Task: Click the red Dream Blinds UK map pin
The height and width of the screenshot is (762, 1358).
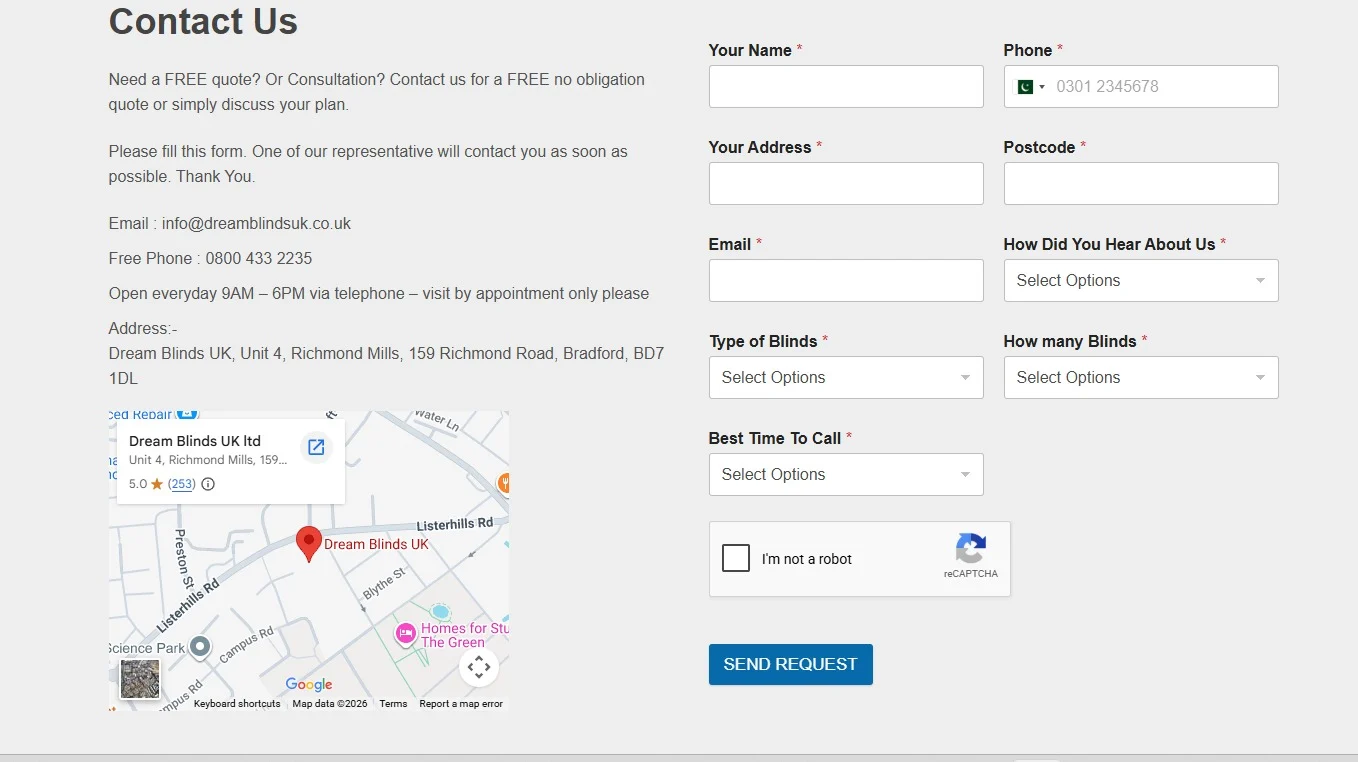Action: (310, 544)
